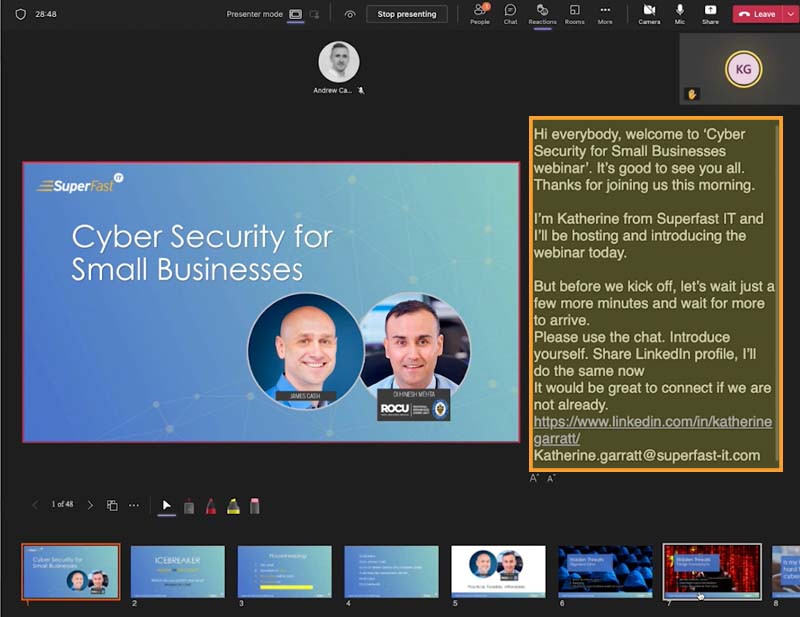Select slide 1 thumbnail

(x=71, y=571)
